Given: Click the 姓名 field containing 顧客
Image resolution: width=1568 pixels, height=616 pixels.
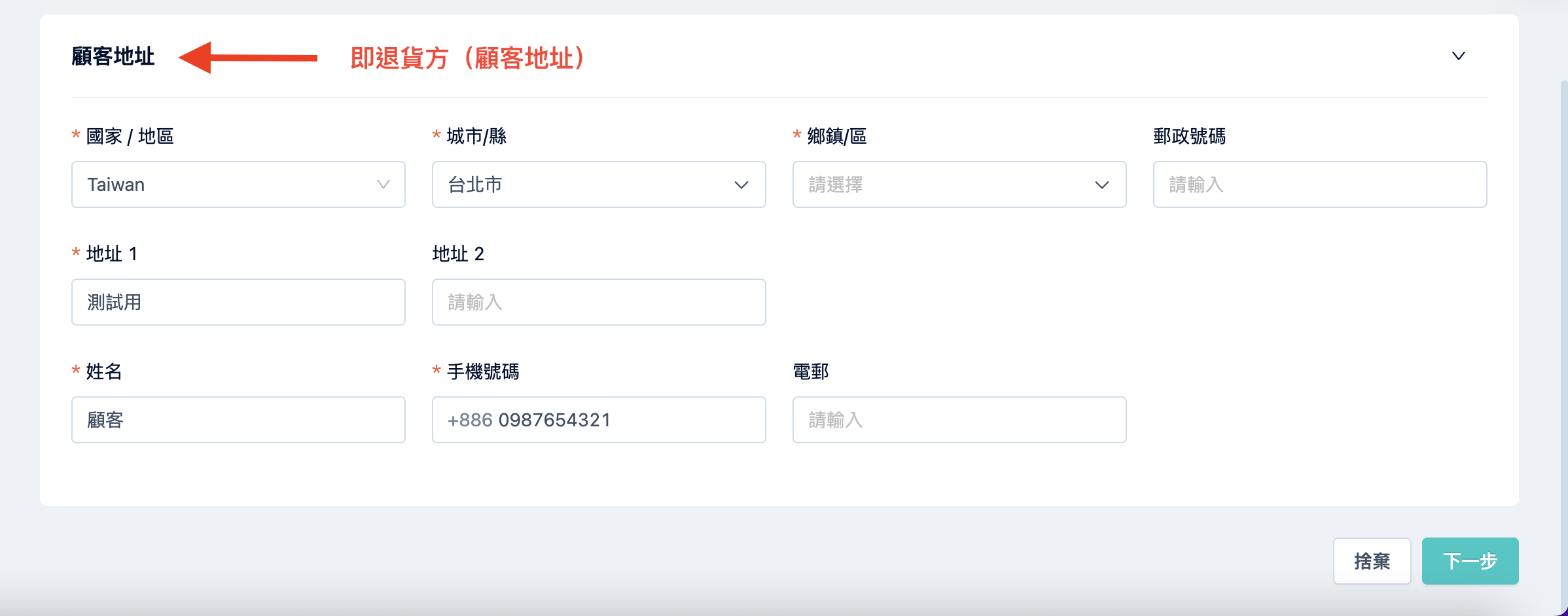Looking at the screenshot, I should [x=238, y=420].
